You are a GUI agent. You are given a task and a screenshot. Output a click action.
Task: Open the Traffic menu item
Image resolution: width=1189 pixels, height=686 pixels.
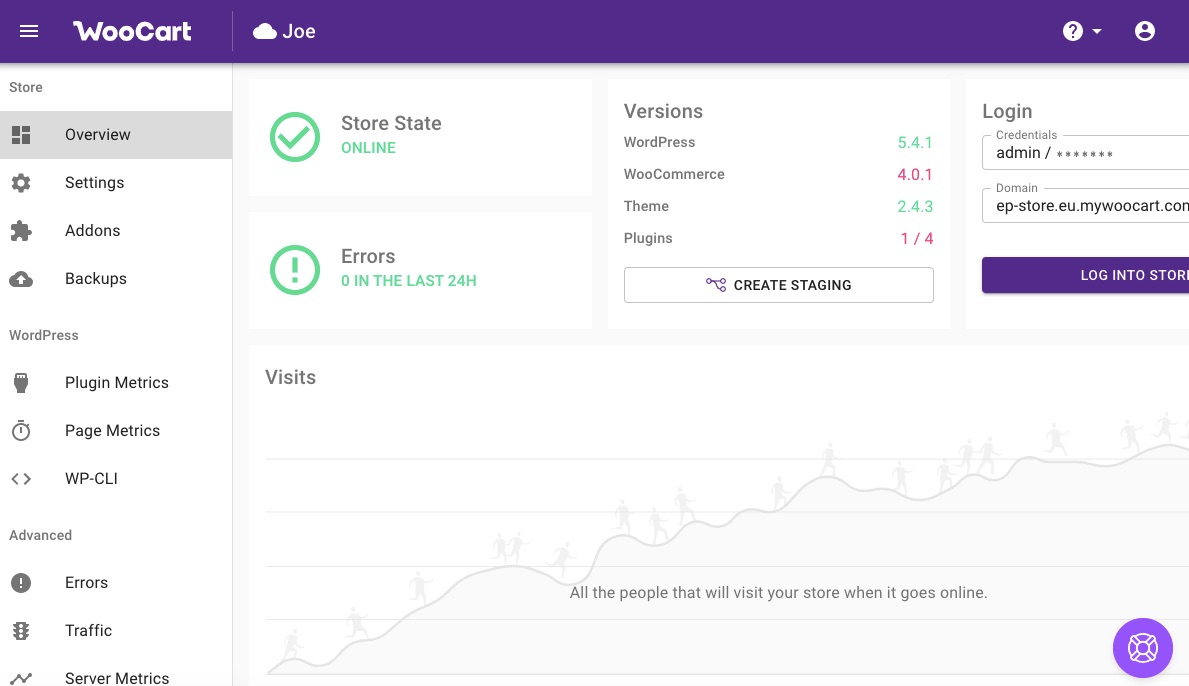coord(89,631)
